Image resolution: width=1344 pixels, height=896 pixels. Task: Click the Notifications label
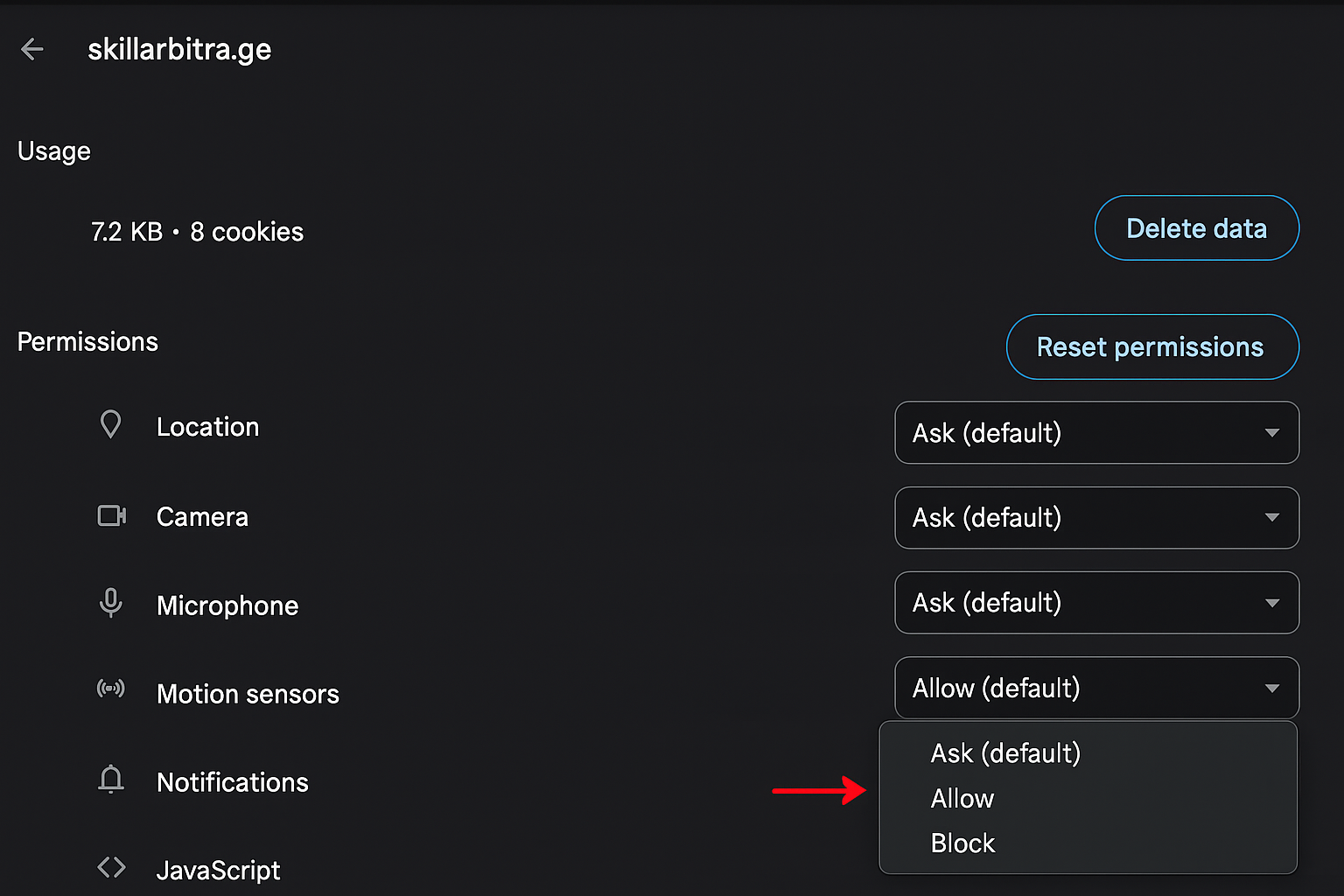232,782
